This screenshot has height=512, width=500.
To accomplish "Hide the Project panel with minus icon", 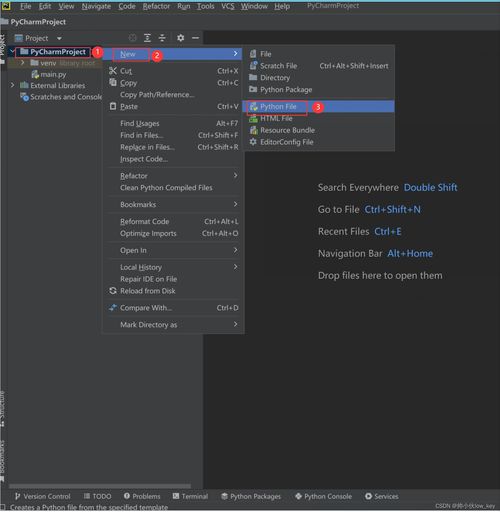I will (x=195, y=38).
